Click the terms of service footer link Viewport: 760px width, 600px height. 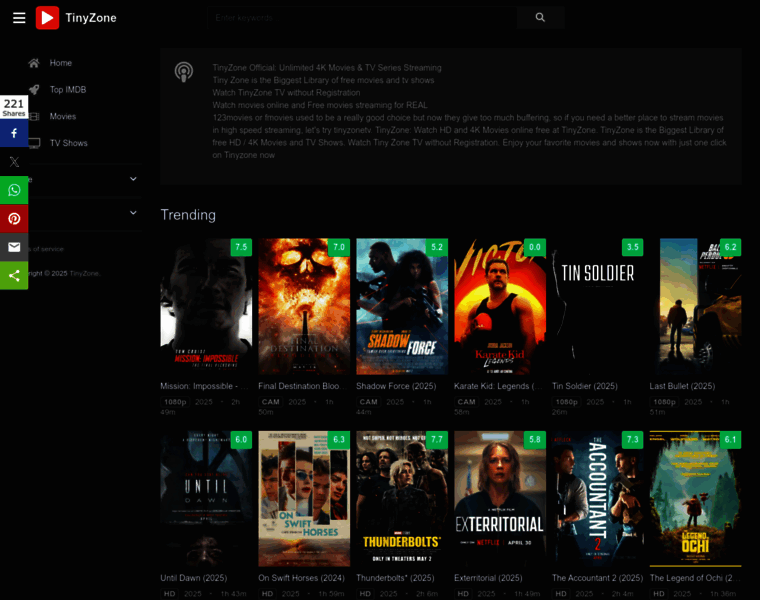click(x=47, y=249)
